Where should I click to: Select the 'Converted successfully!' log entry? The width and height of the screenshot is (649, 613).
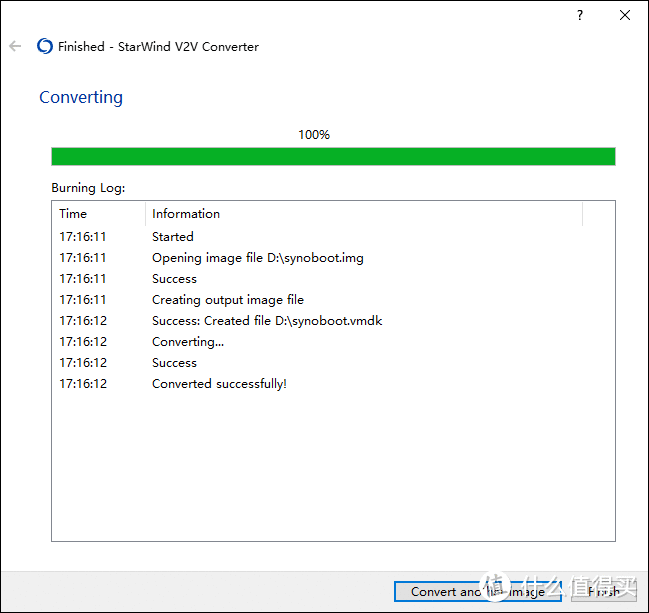(219, 384)
